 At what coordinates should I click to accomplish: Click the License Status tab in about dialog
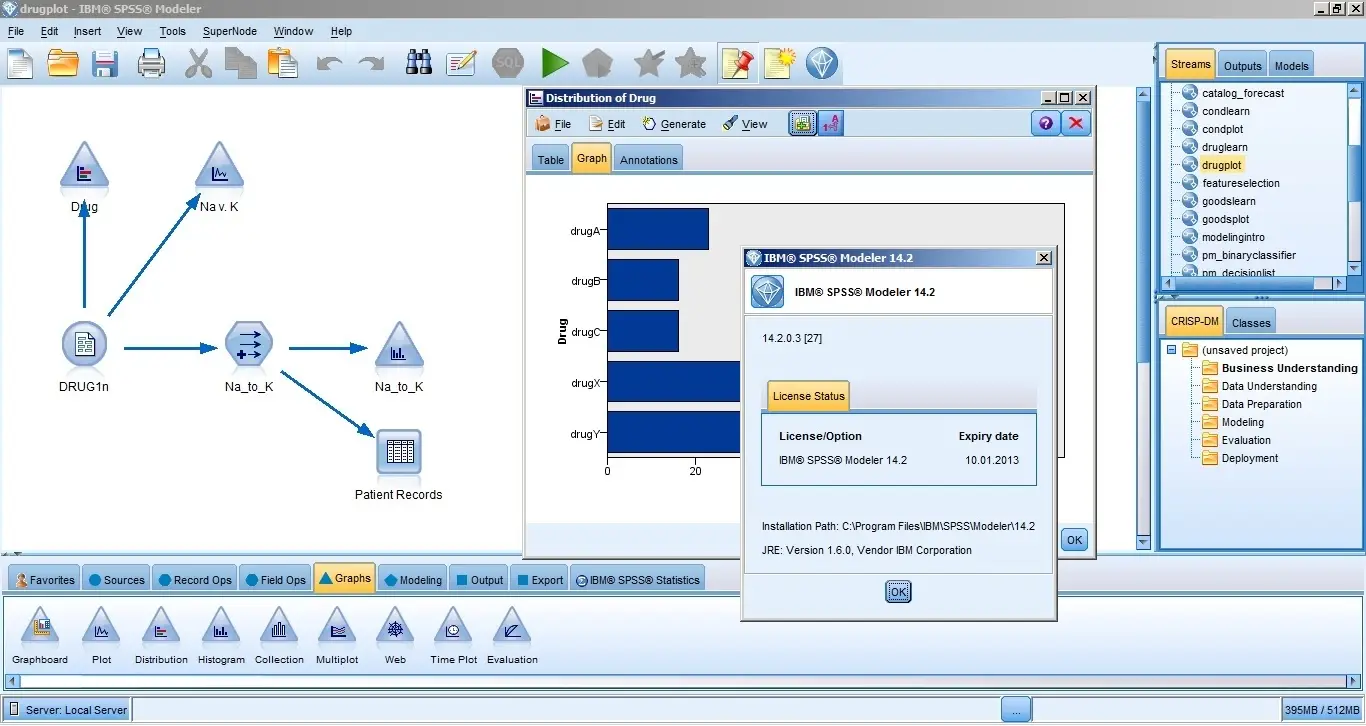point(808,396)
